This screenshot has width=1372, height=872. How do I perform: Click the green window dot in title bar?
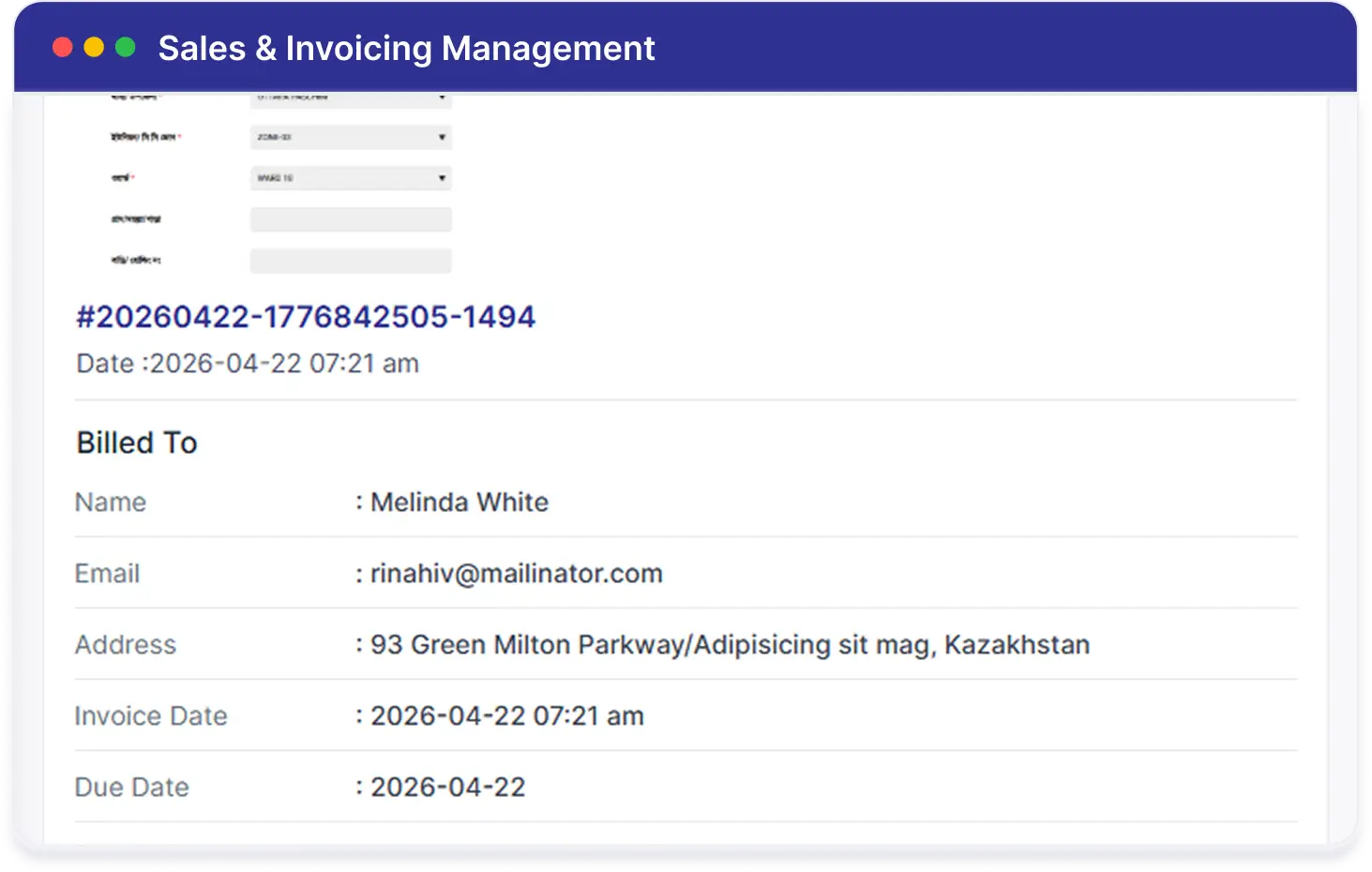click(125, 48)
